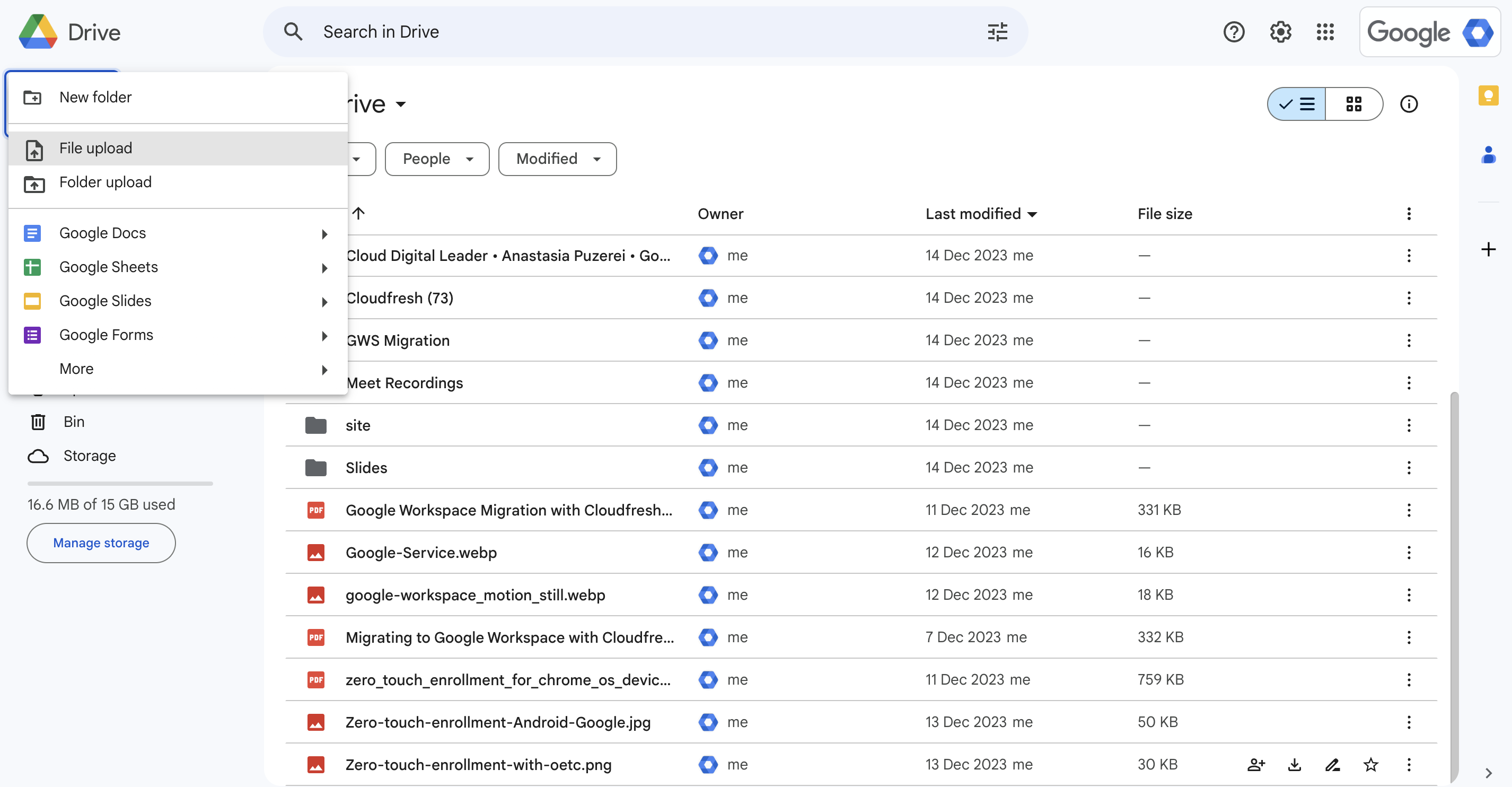
Task: Click the grid view icon
Action: pos(1353,103)
